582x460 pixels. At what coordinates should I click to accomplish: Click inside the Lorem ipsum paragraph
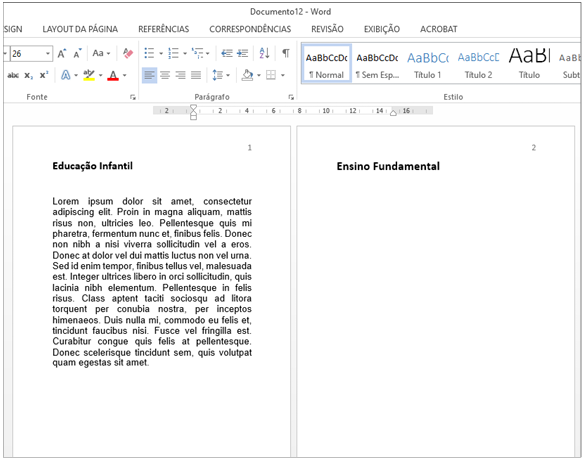[x=152, y=282]
